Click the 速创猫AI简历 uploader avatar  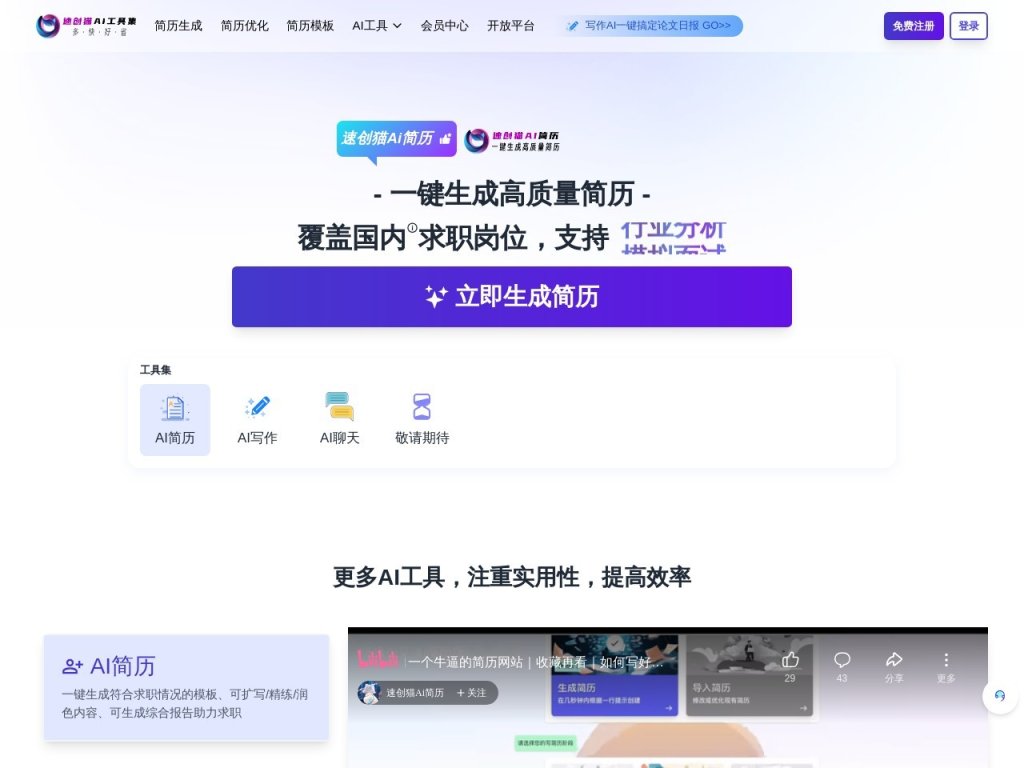point(370,693)
